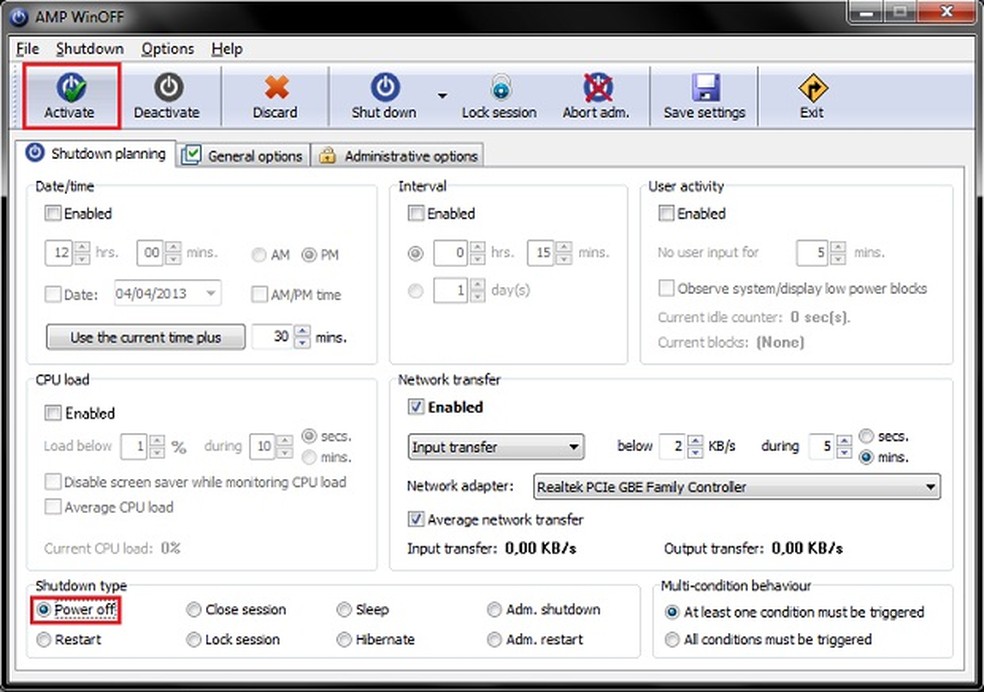Click the below KB/s value stepper arrows

695,447
